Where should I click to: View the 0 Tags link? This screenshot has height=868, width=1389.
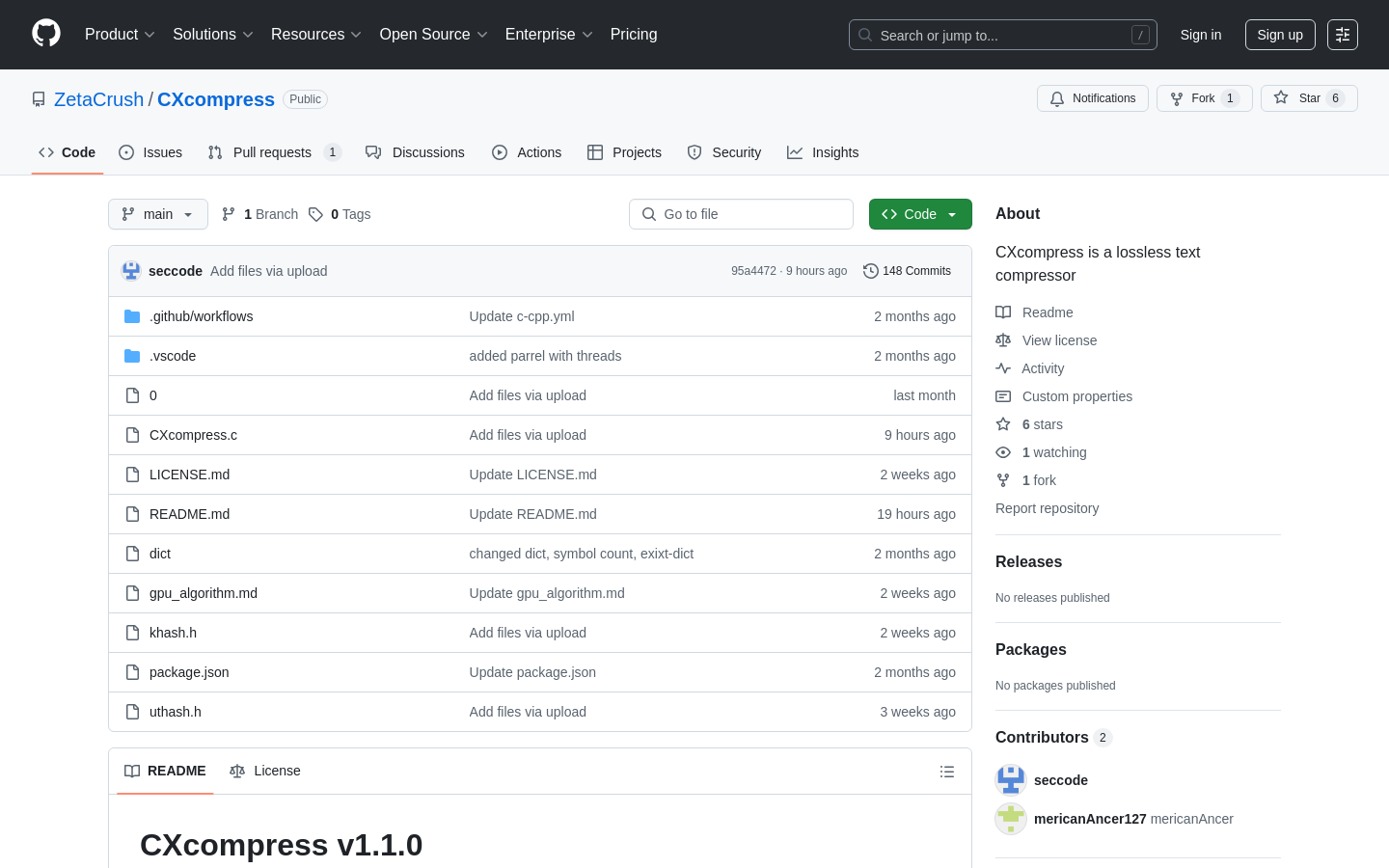(340, 214)
